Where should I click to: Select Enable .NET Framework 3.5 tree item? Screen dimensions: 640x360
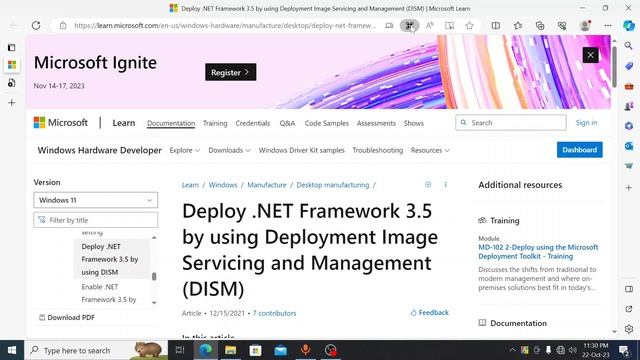pos(109,293)
